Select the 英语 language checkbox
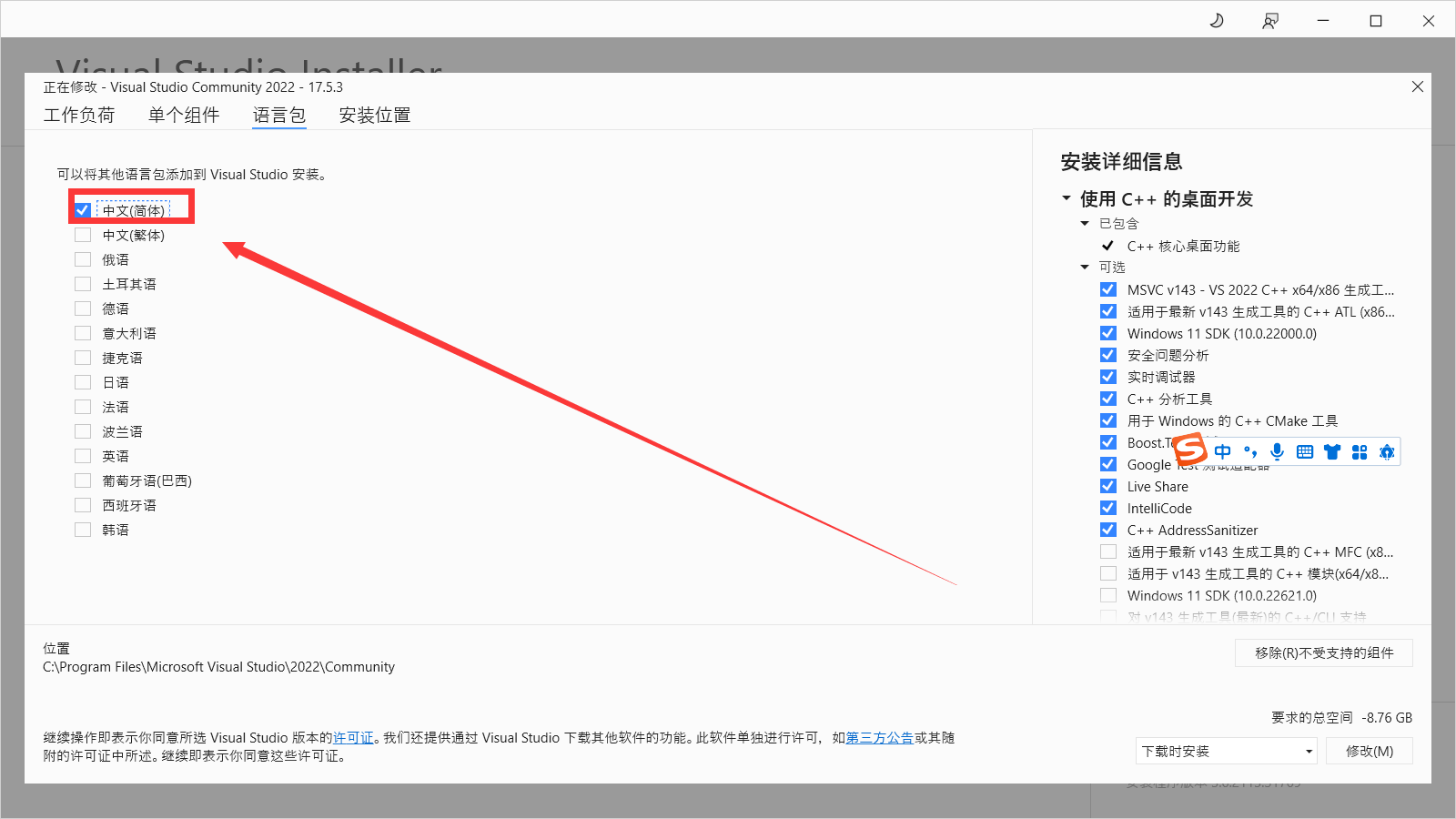1456x819 pixels. click(x=83, y=456)
